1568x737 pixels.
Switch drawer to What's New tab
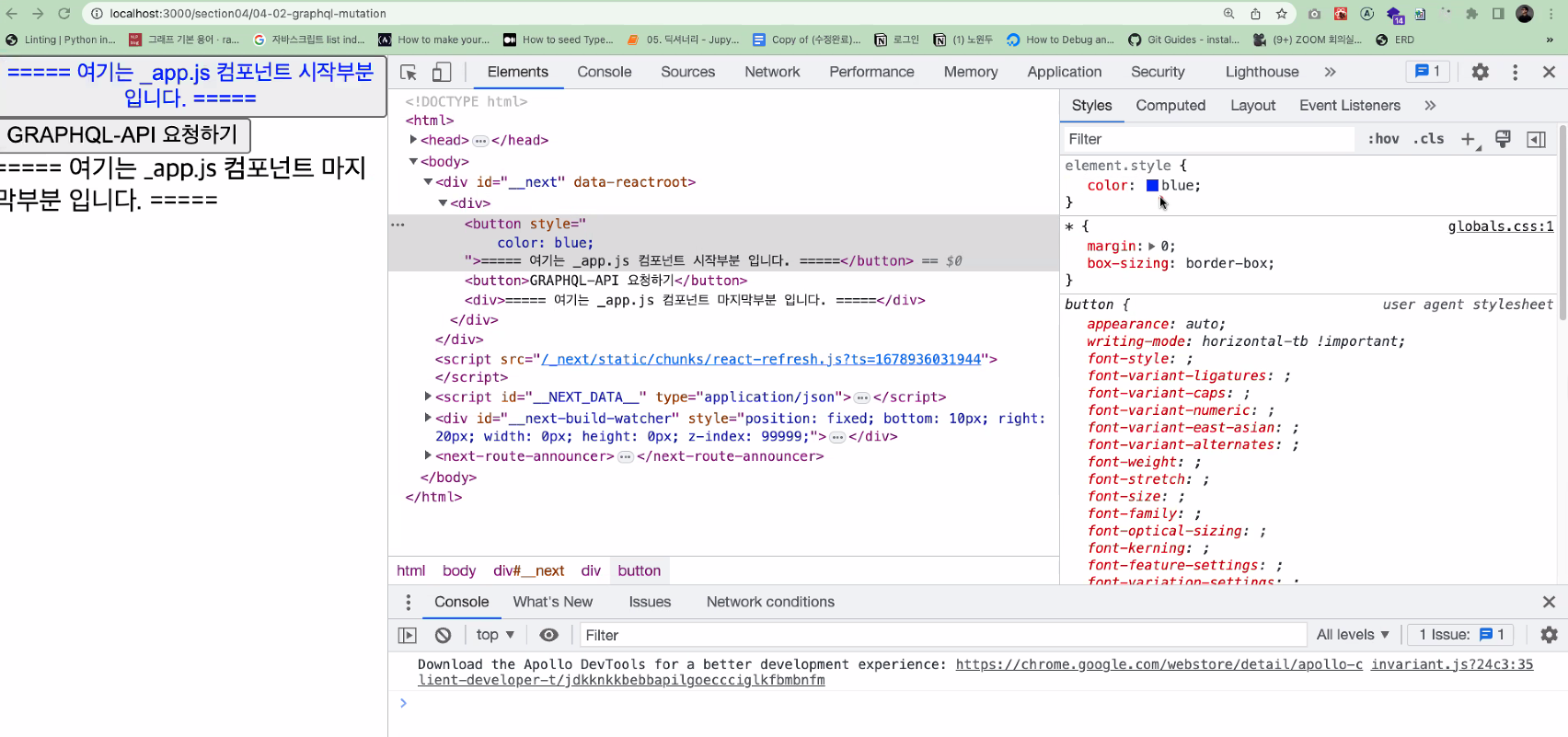click(553, 602)
